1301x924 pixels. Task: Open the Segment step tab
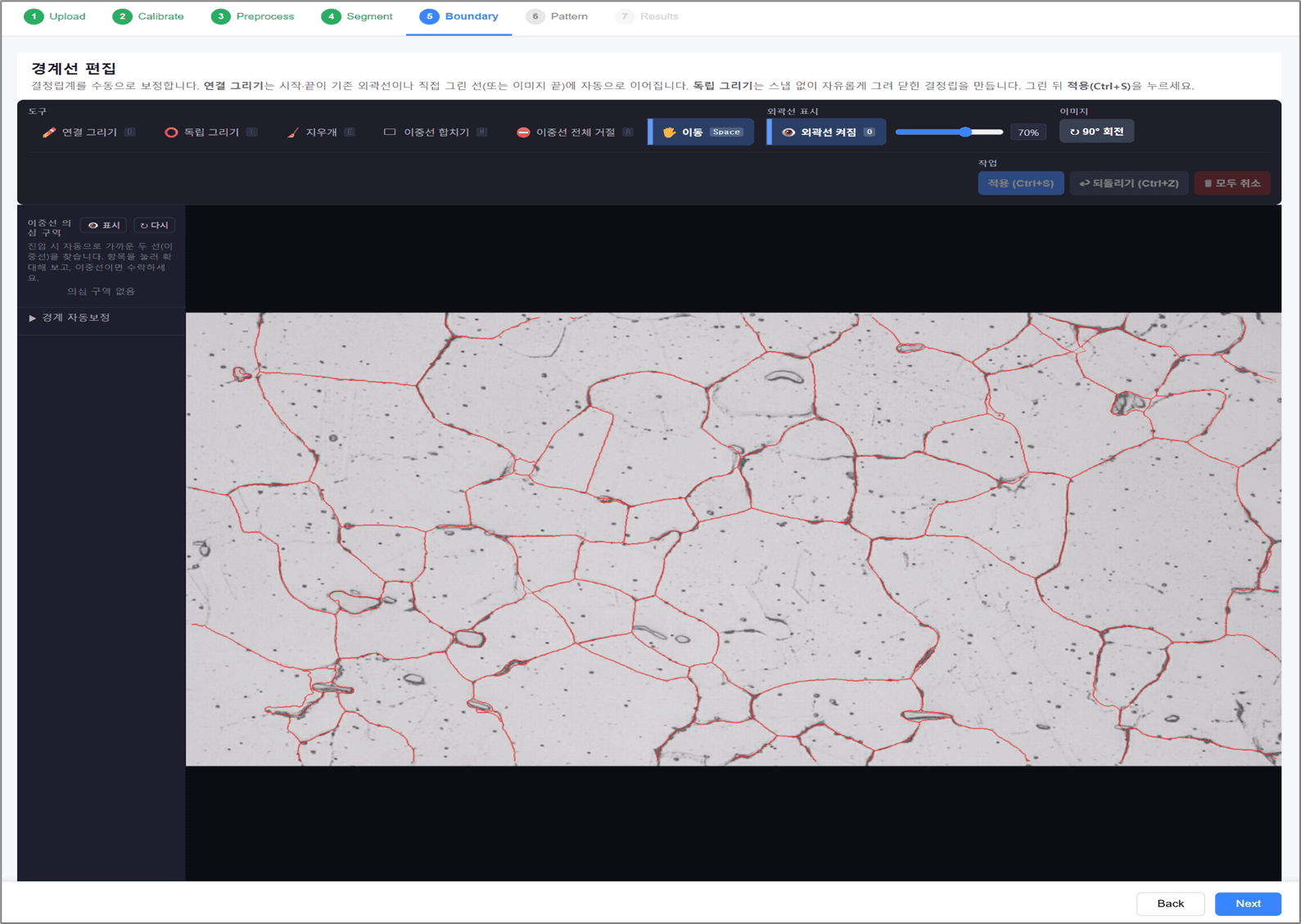[x=358, y=16]
